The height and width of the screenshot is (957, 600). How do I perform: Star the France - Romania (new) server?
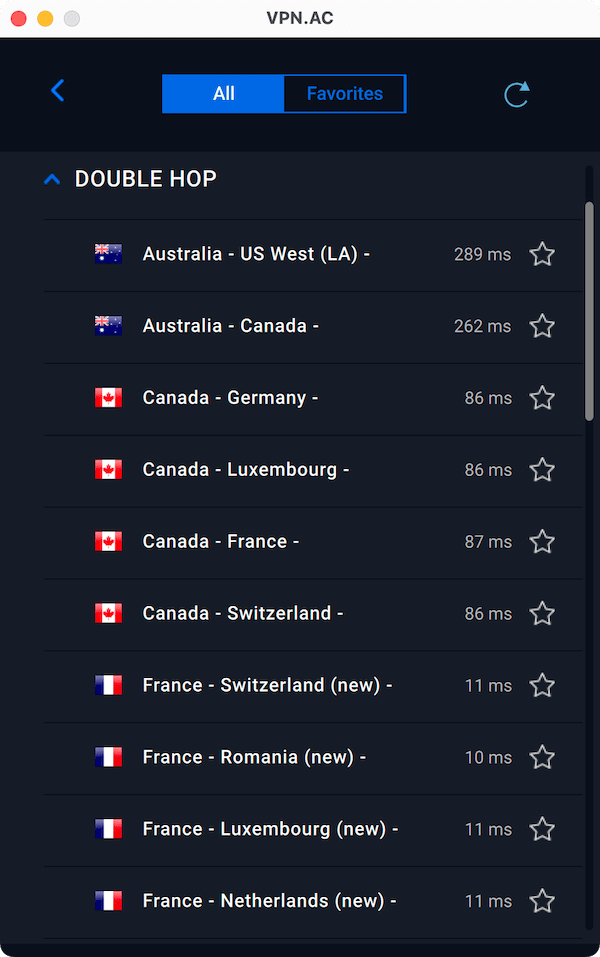(542, 758)
